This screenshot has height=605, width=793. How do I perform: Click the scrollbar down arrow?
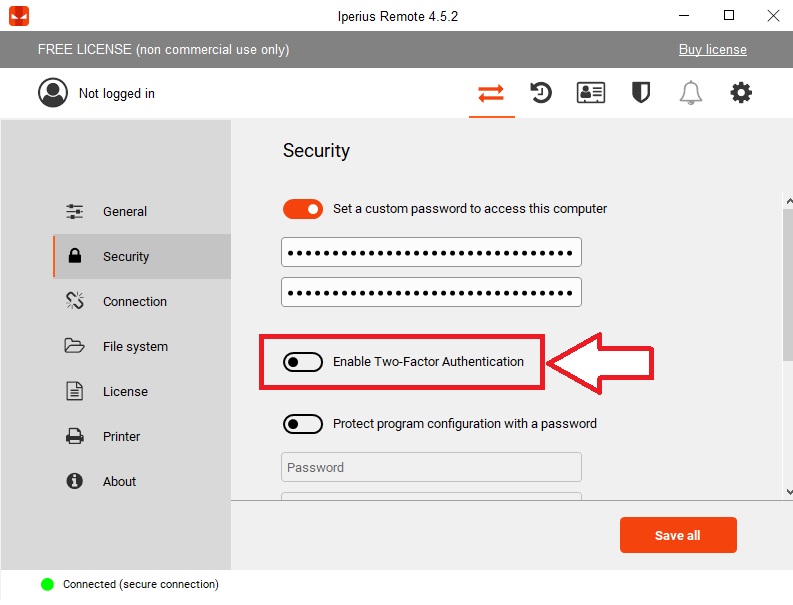coord(788,491)
